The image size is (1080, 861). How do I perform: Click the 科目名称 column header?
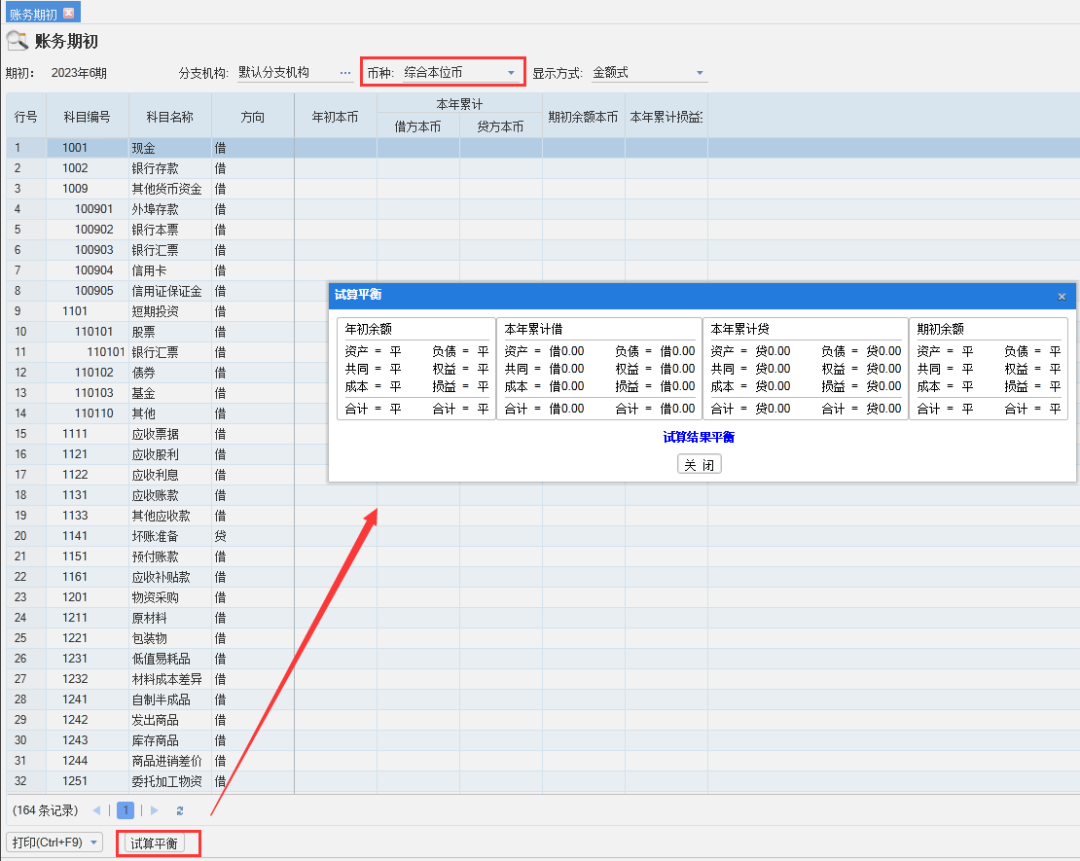[169, 116]
